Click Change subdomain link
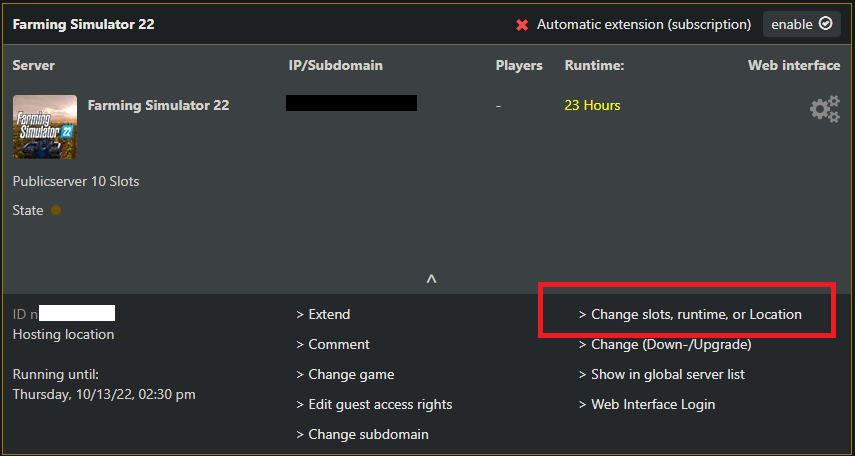 point(363,435)
